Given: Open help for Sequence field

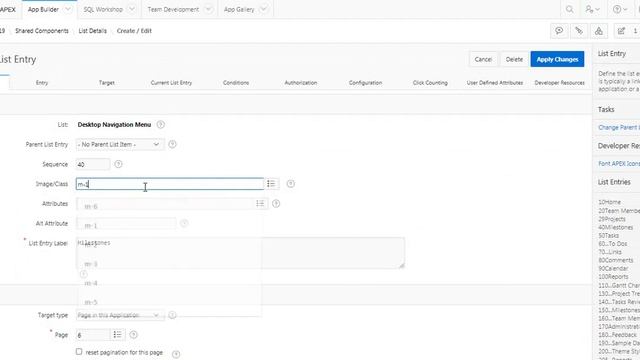Looking at the screenshot, I should [118, 164].
